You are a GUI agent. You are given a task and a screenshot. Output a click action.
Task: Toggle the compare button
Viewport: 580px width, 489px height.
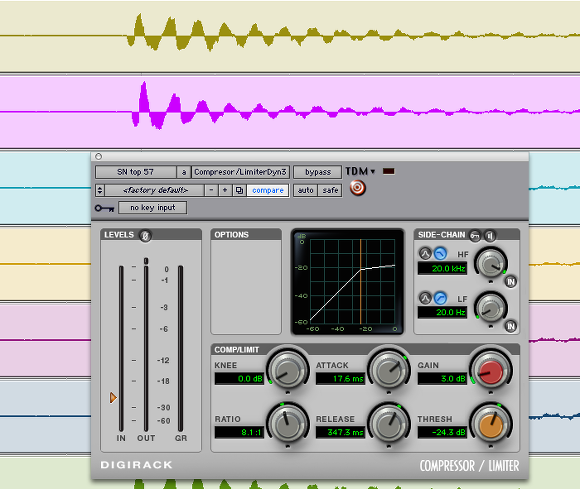tap(268, 190)
